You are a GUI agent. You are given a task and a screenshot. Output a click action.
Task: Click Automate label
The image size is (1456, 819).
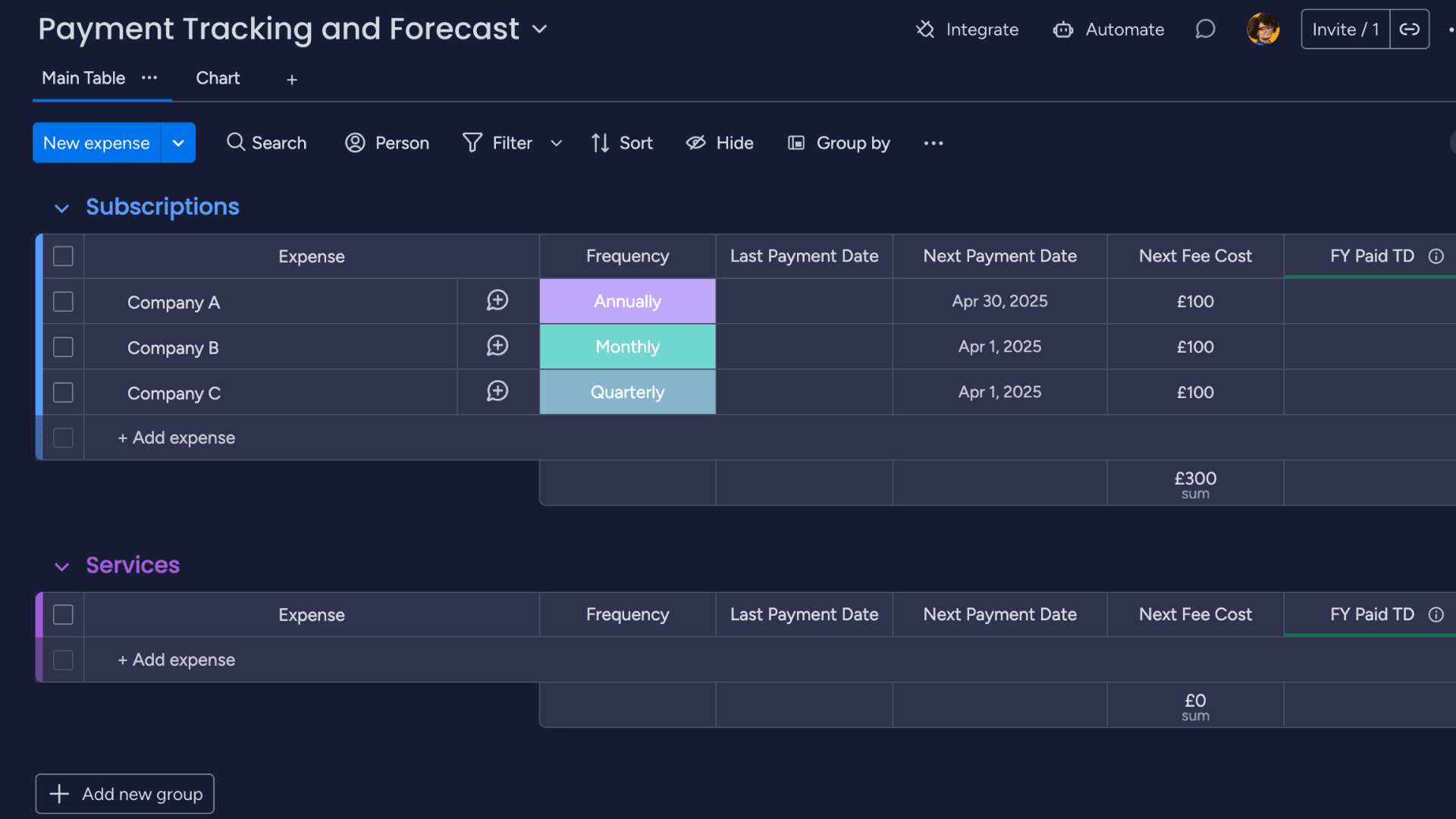pos(1125,30)
